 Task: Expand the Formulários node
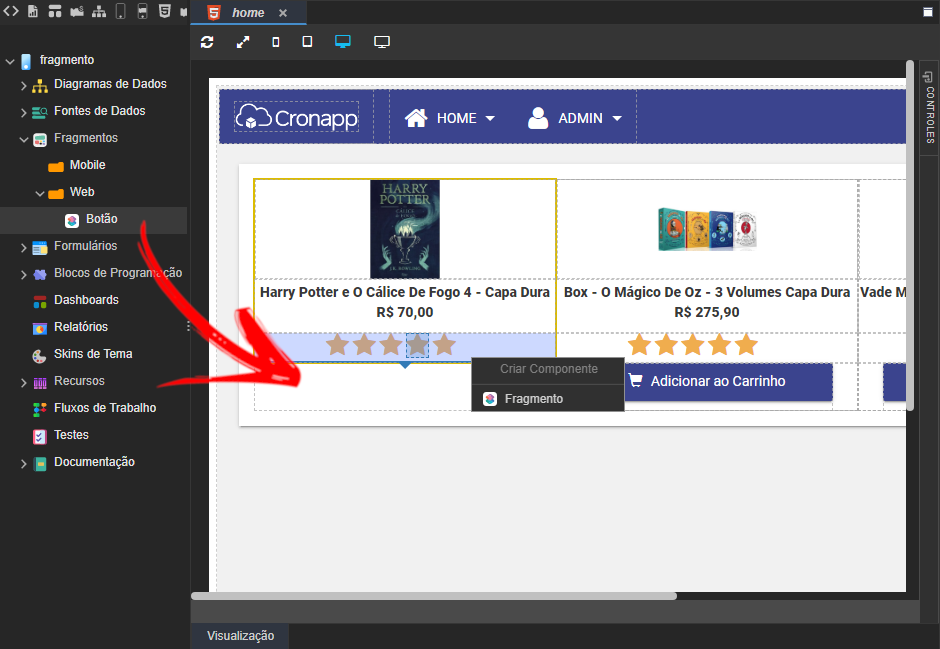click(x=23, y=247)
